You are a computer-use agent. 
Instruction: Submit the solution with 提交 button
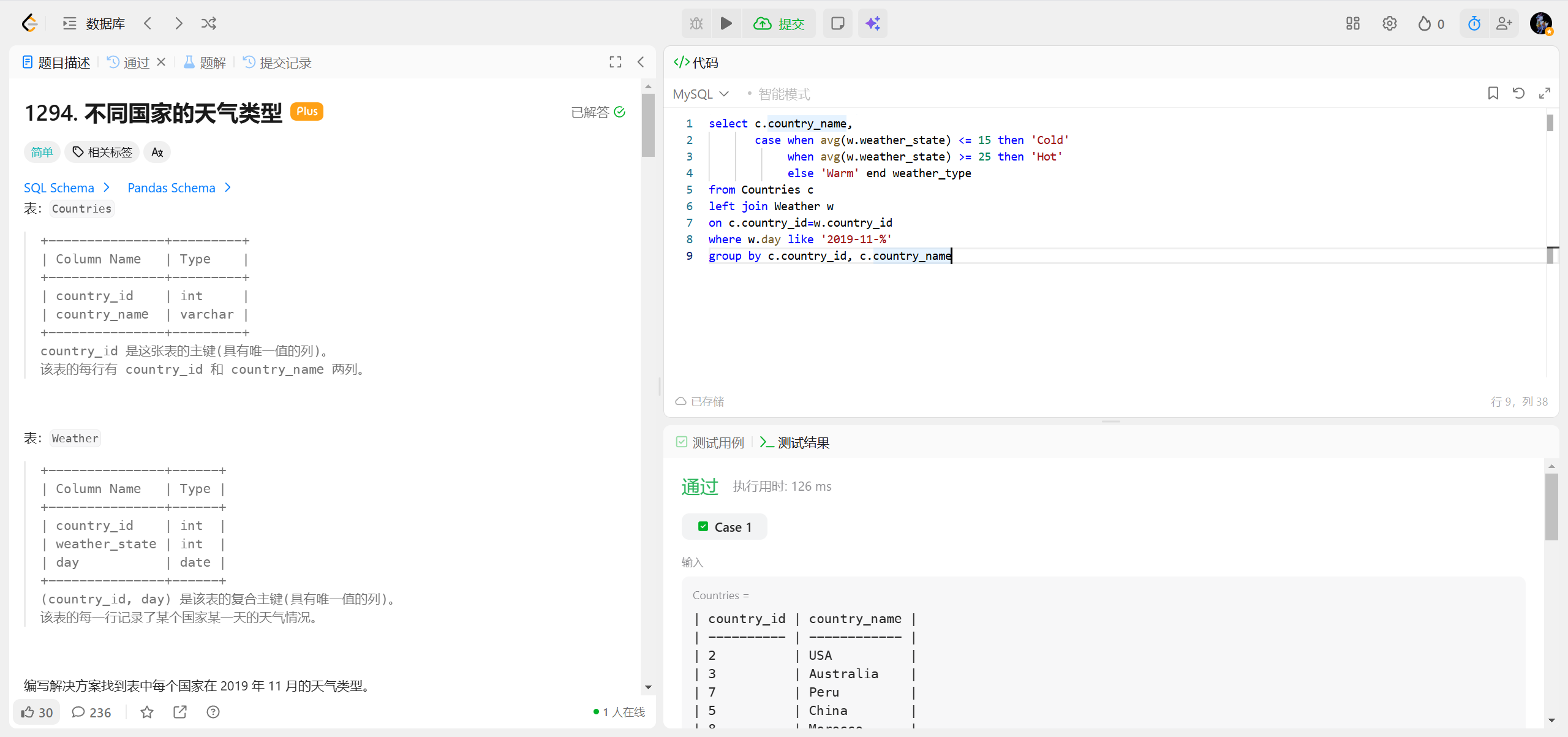(x=779, y=23)
